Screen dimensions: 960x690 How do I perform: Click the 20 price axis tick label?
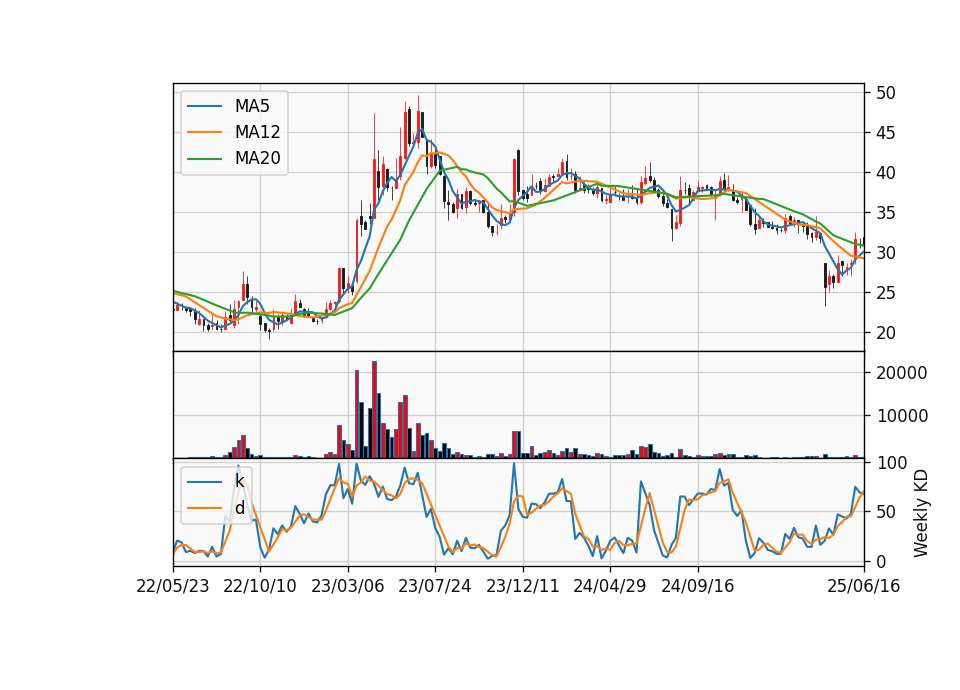coord(886,333)
